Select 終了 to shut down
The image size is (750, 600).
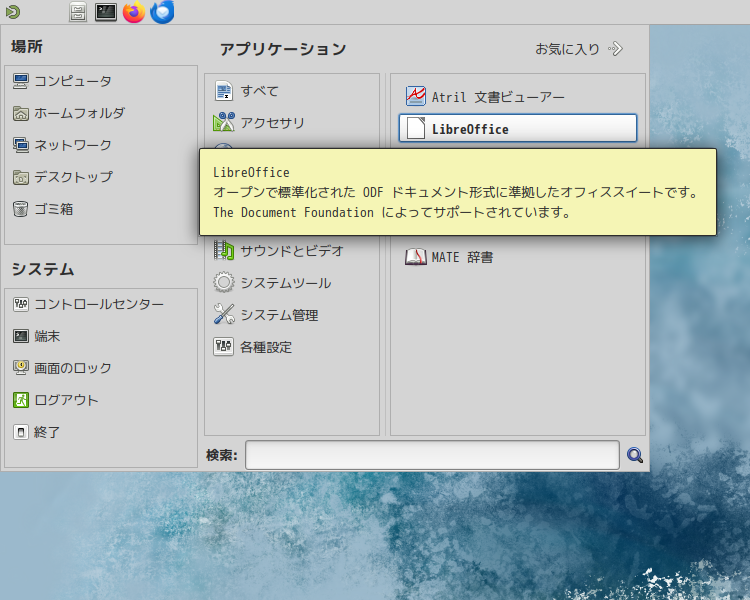coord(37,432)
